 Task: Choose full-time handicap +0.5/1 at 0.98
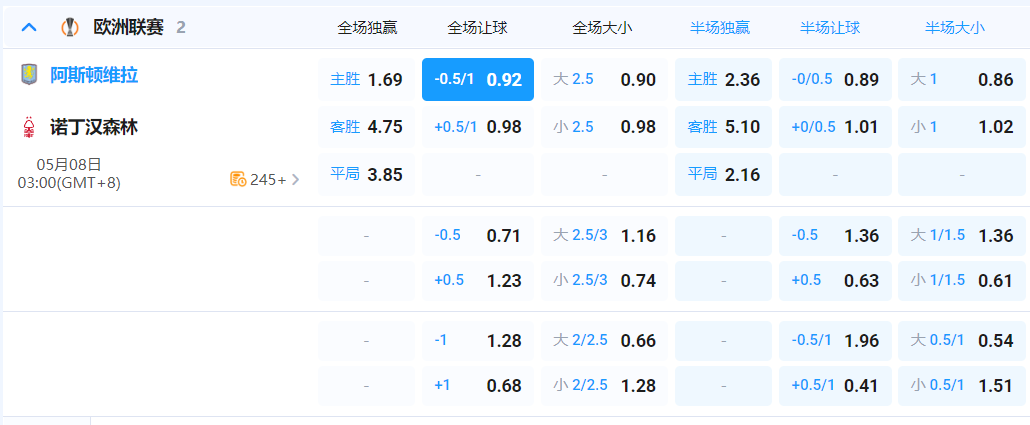tap(478, 127)
